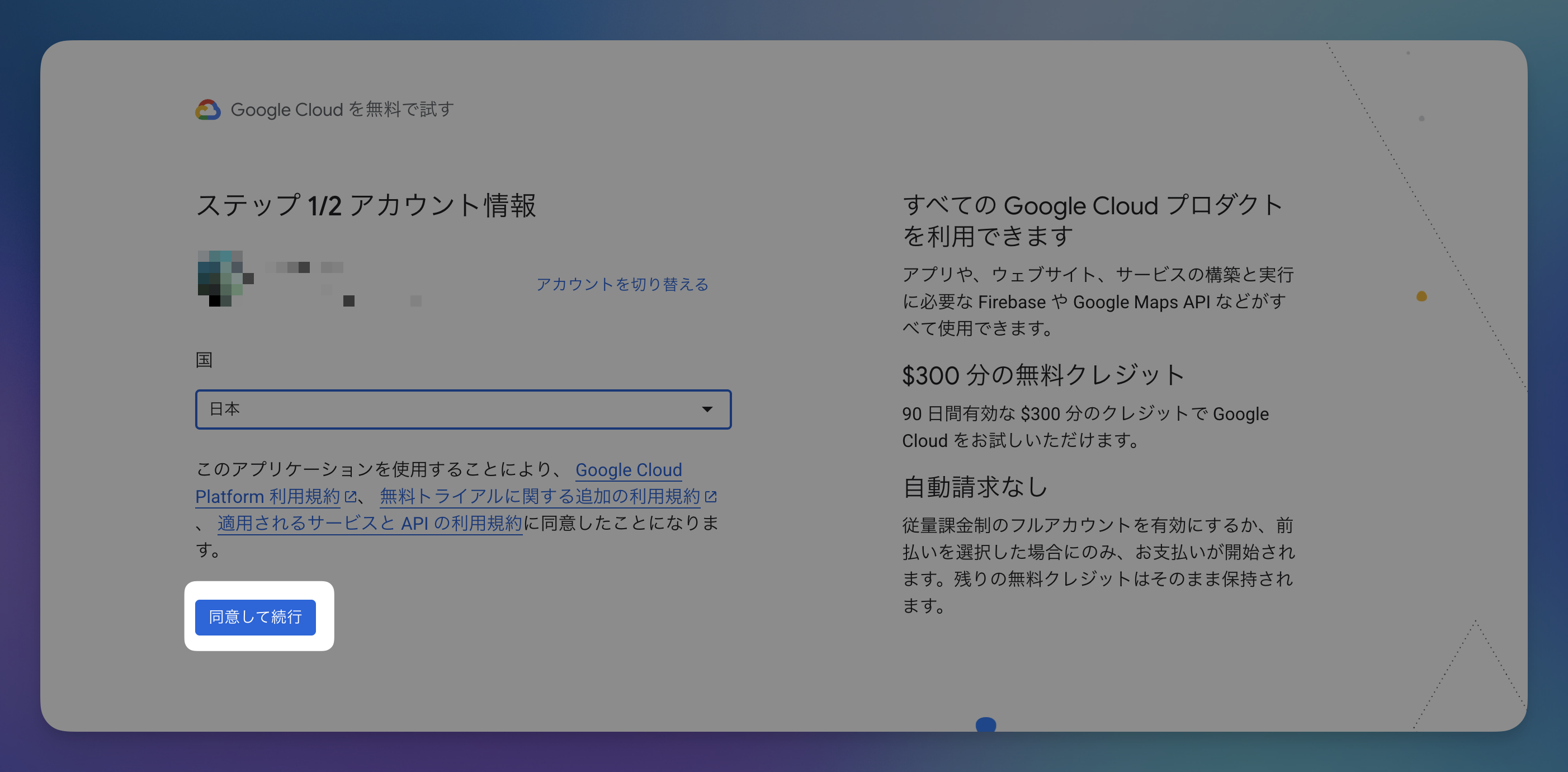
Task: Click アカウントを切り替える link
Action: [622, 284]
